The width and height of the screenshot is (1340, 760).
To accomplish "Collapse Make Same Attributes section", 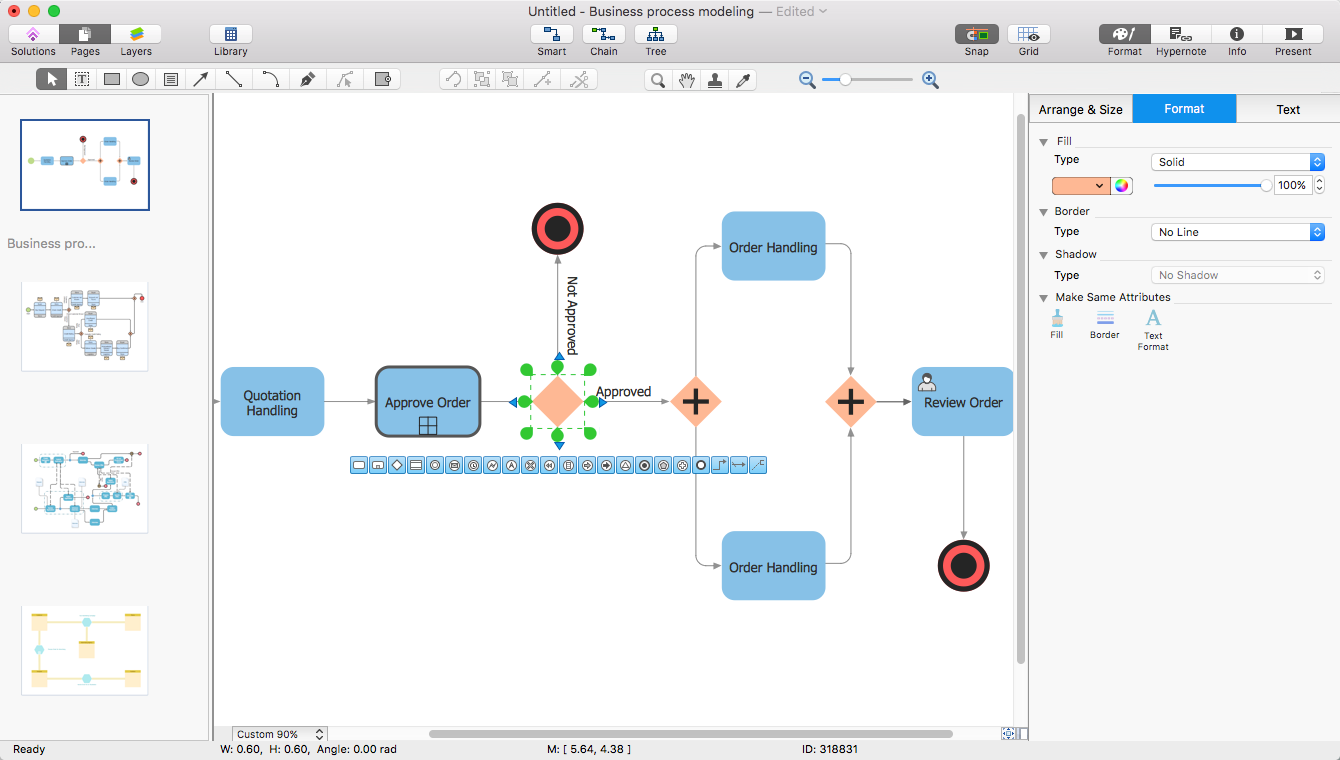I will [1044, 298].
